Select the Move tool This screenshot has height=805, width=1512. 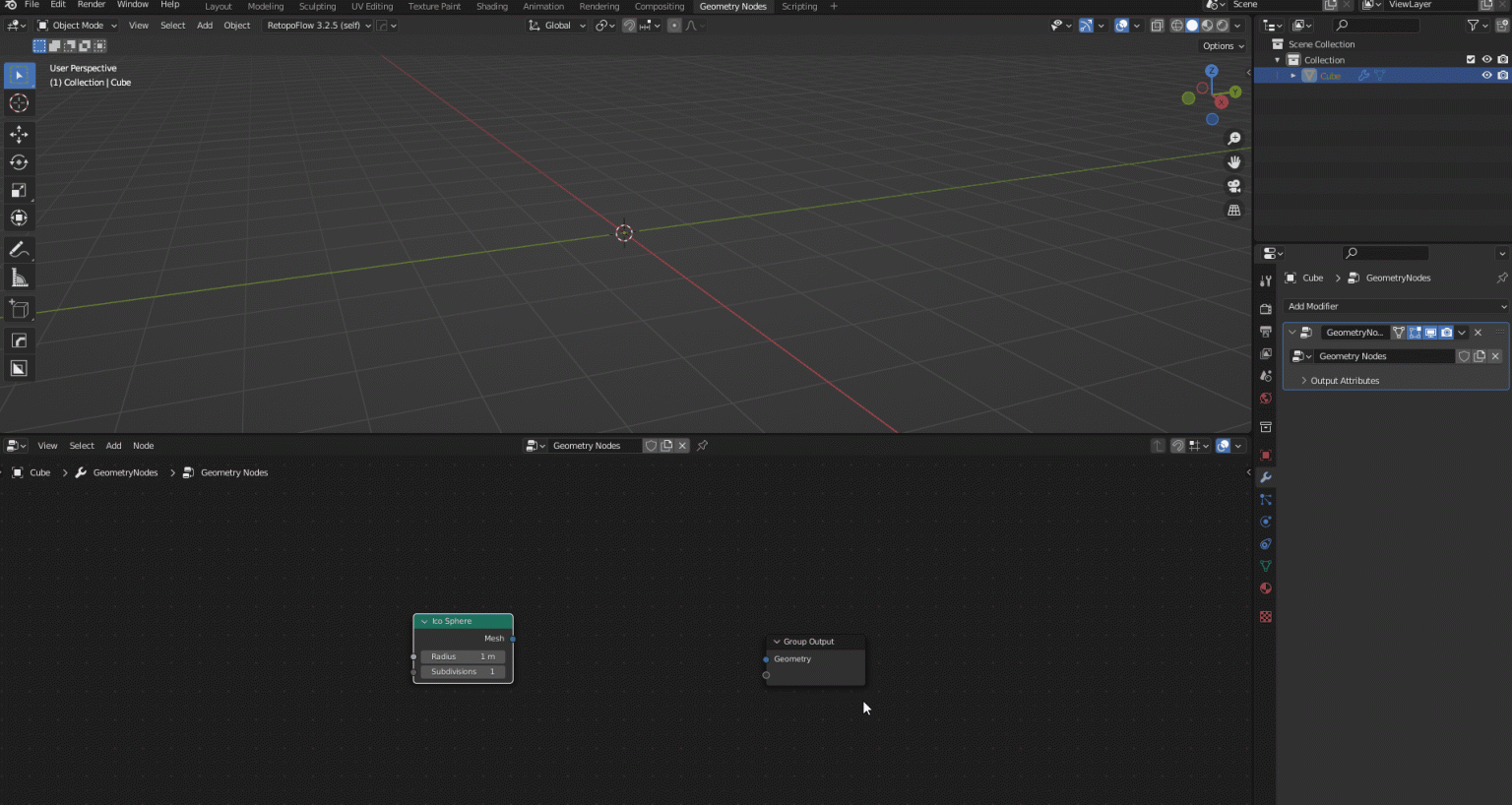point(19,135)
